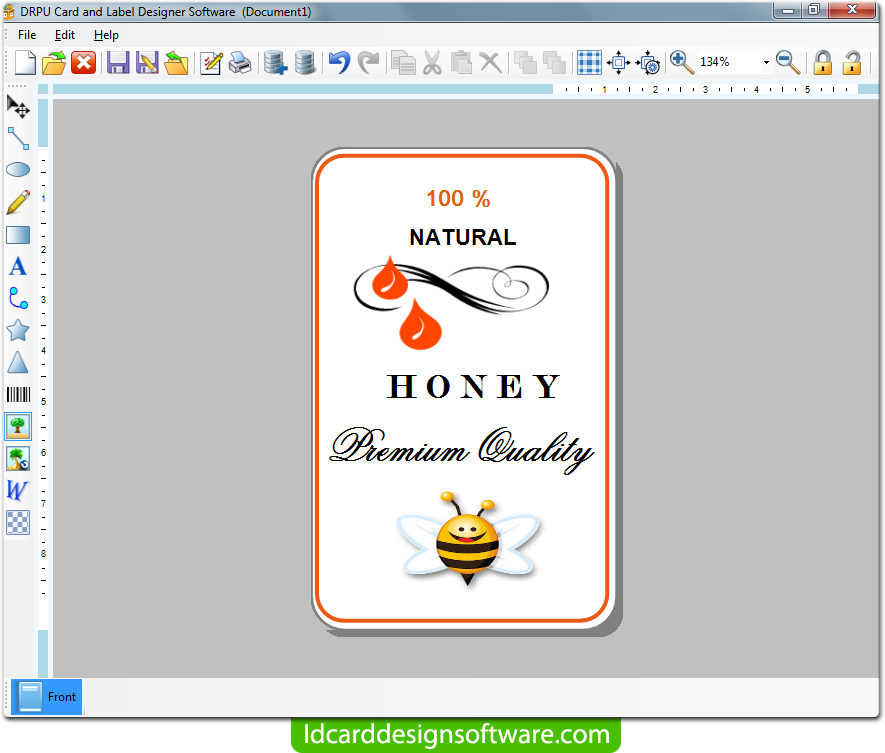885x753 pixels.
Task: Select the Barcode tool
Action: coord(18,395)
